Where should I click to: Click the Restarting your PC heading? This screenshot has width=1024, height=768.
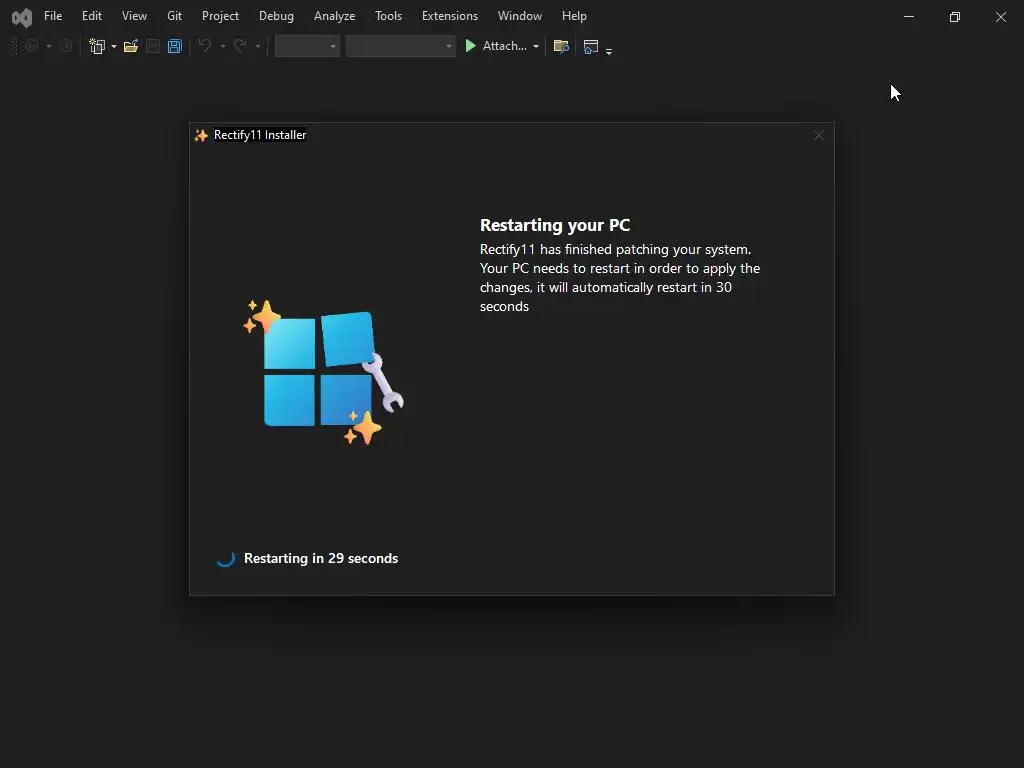(555, 225)
